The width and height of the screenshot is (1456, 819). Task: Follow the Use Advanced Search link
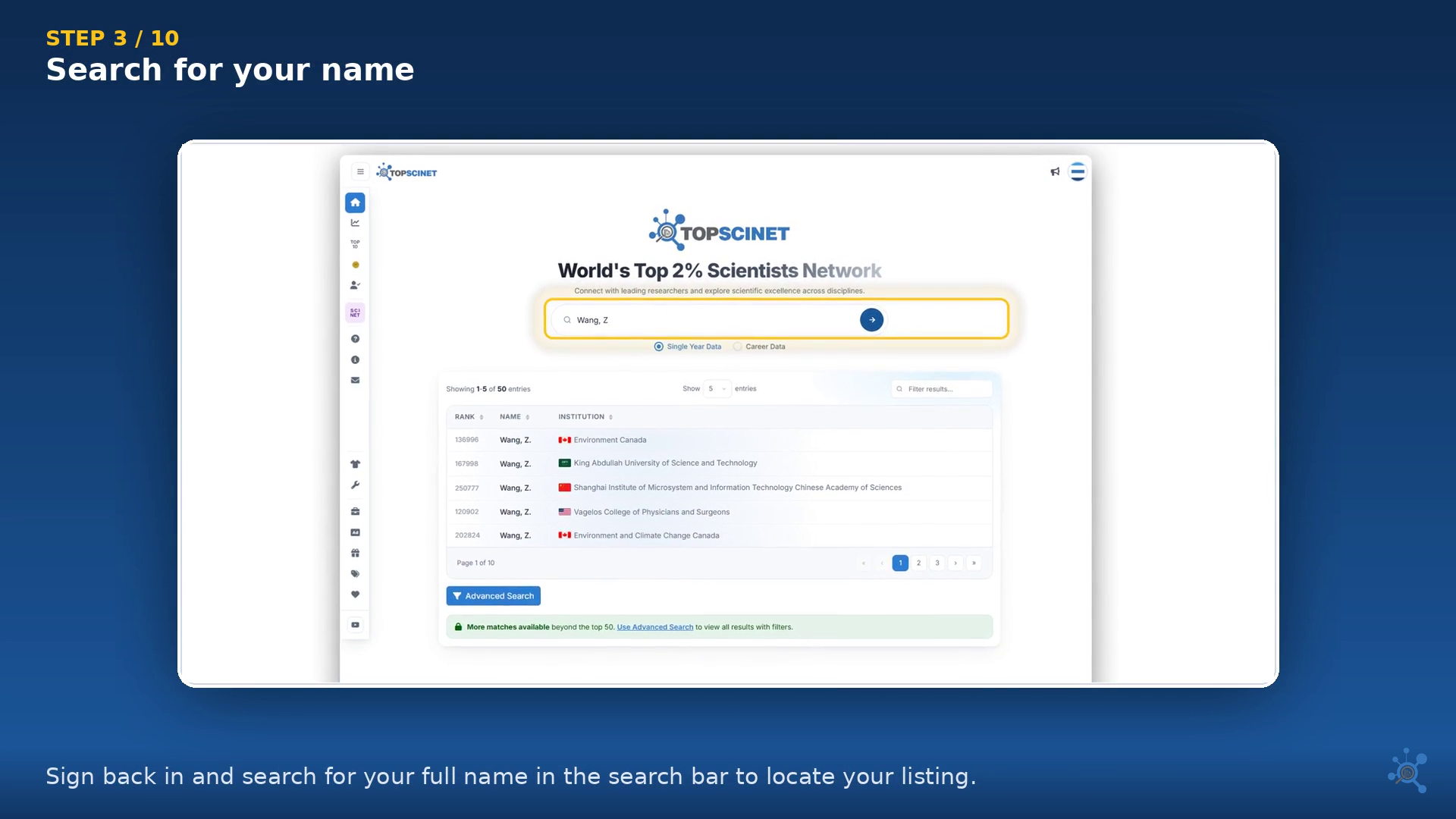(654, 627)
